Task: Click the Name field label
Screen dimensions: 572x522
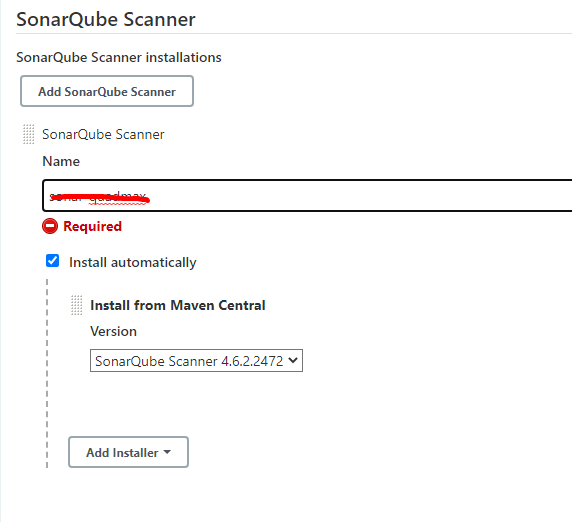Action: click(x=61, y=161)
